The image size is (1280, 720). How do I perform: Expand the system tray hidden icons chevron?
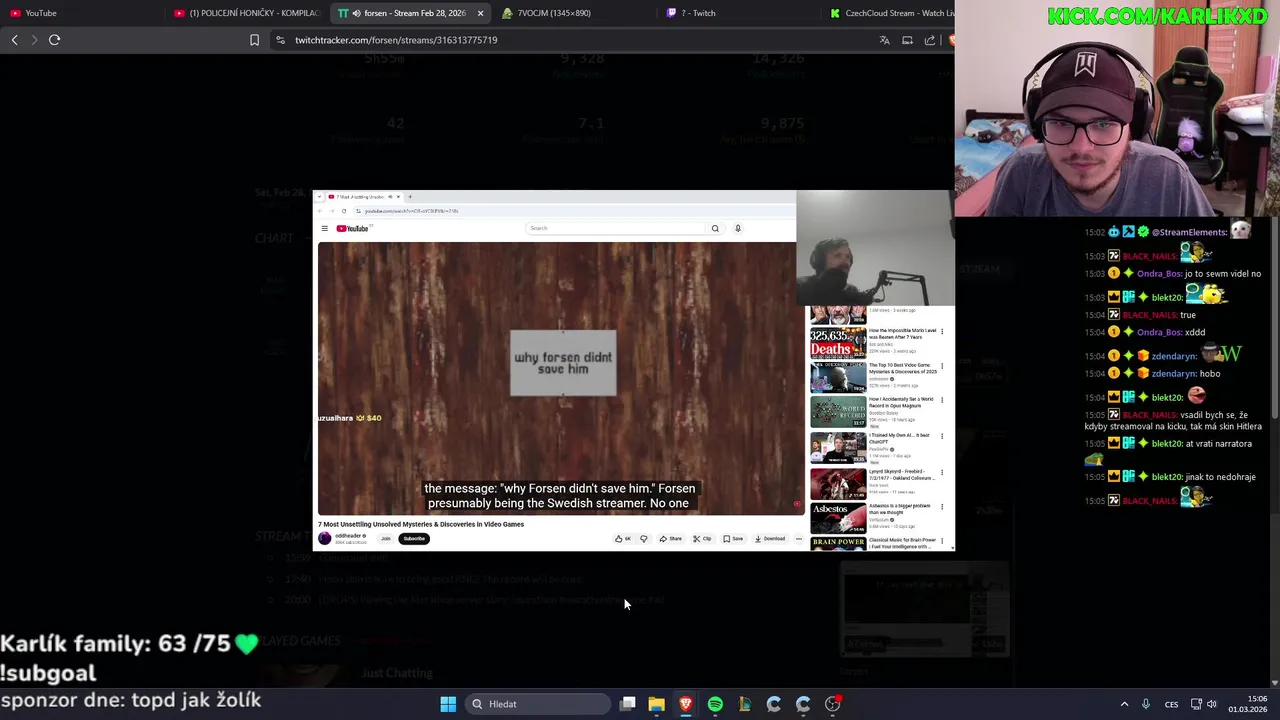click(x=1124, y=704)
